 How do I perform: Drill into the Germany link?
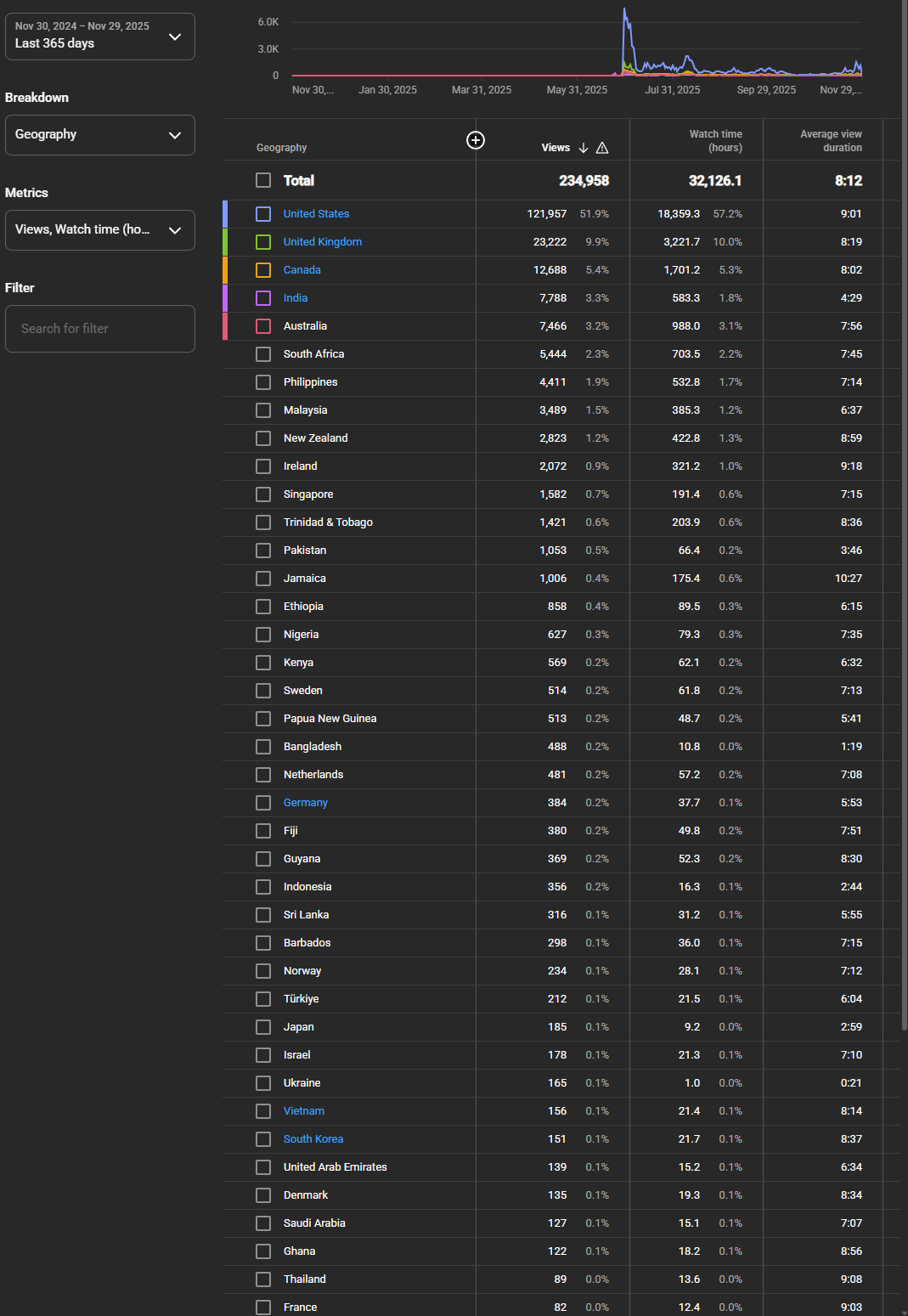click(305, 803)
